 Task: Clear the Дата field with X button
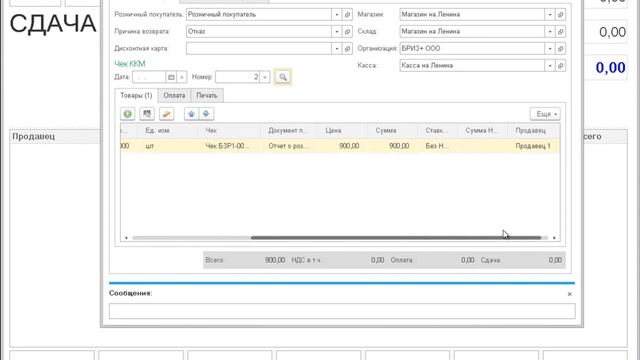coord(182,77)
